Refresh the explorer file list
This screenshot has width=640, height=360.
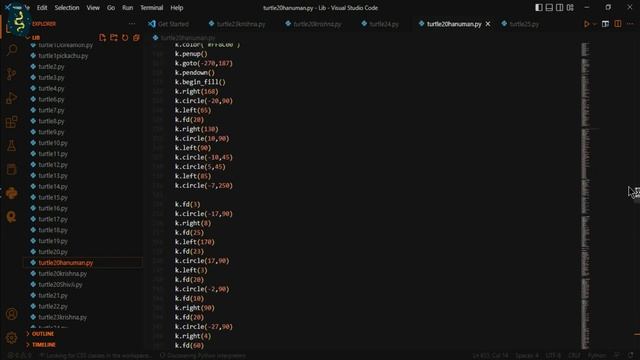tap(125, 38)
